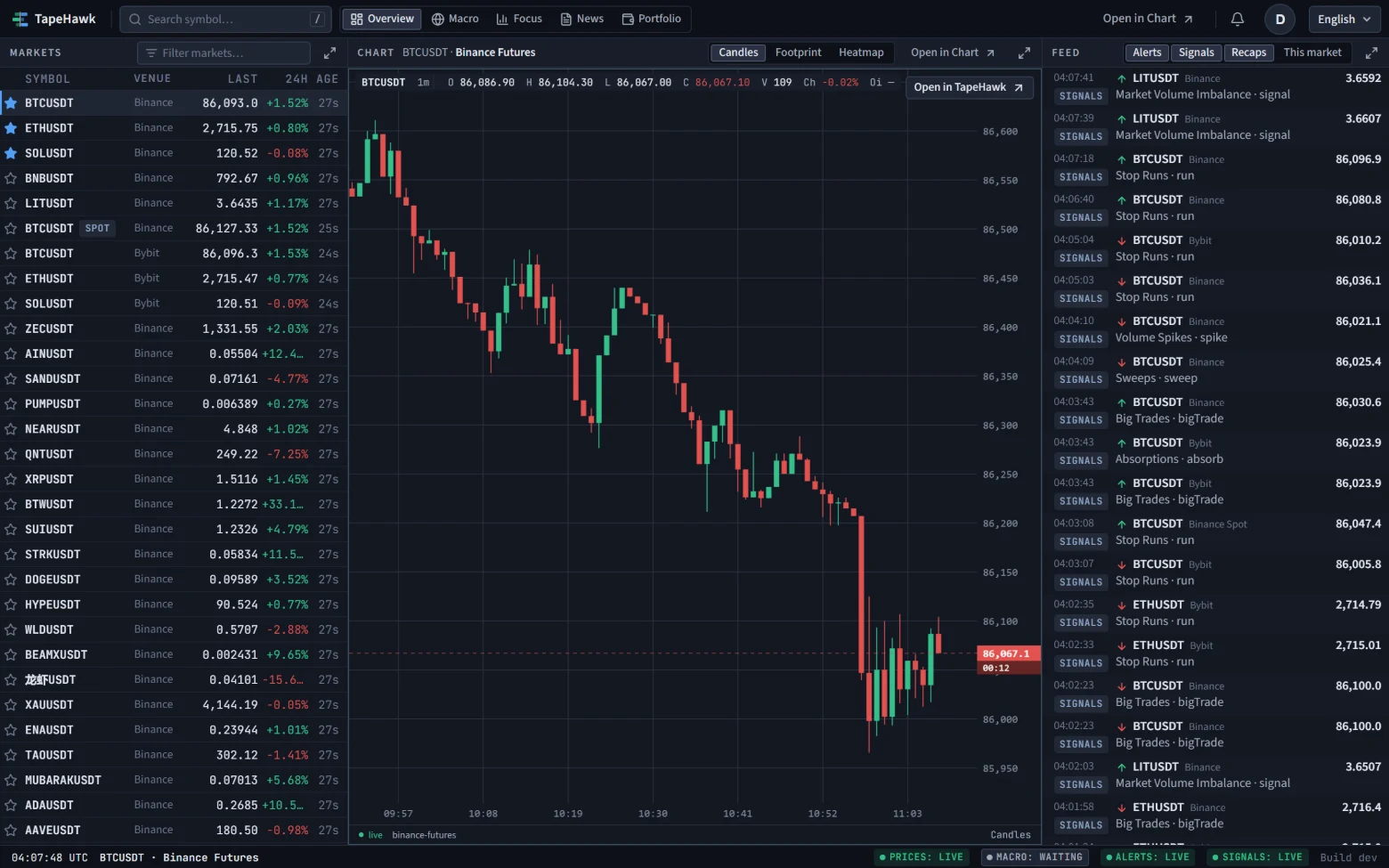Star the SUIUSDT market row
The height and width of the screenshot is (868, 1389).
[x=11, y=530]
